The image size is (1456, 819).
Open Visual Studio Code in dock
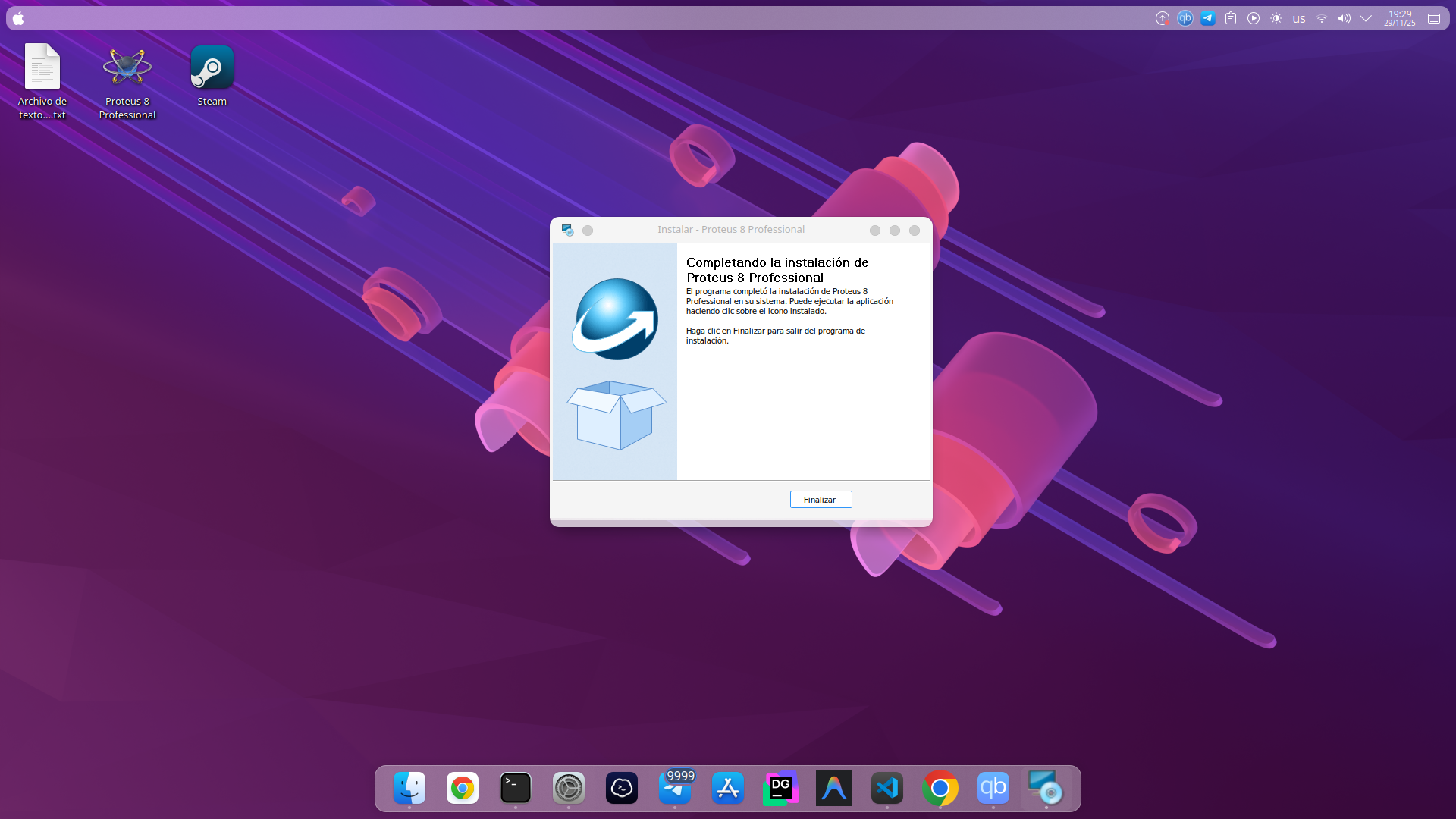[887, 789]
